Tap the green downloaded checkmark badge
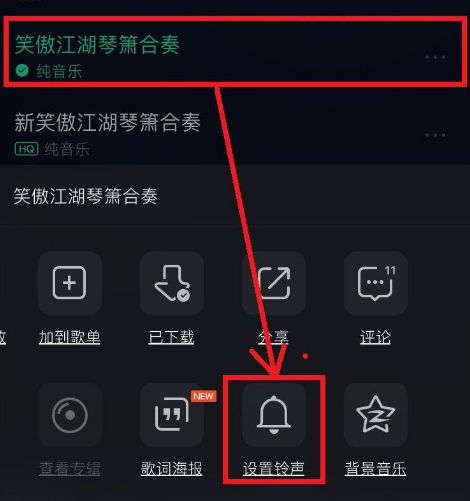The height and width of the screenshot is (501, 470). pyautogui.click(x=22, y=71)
